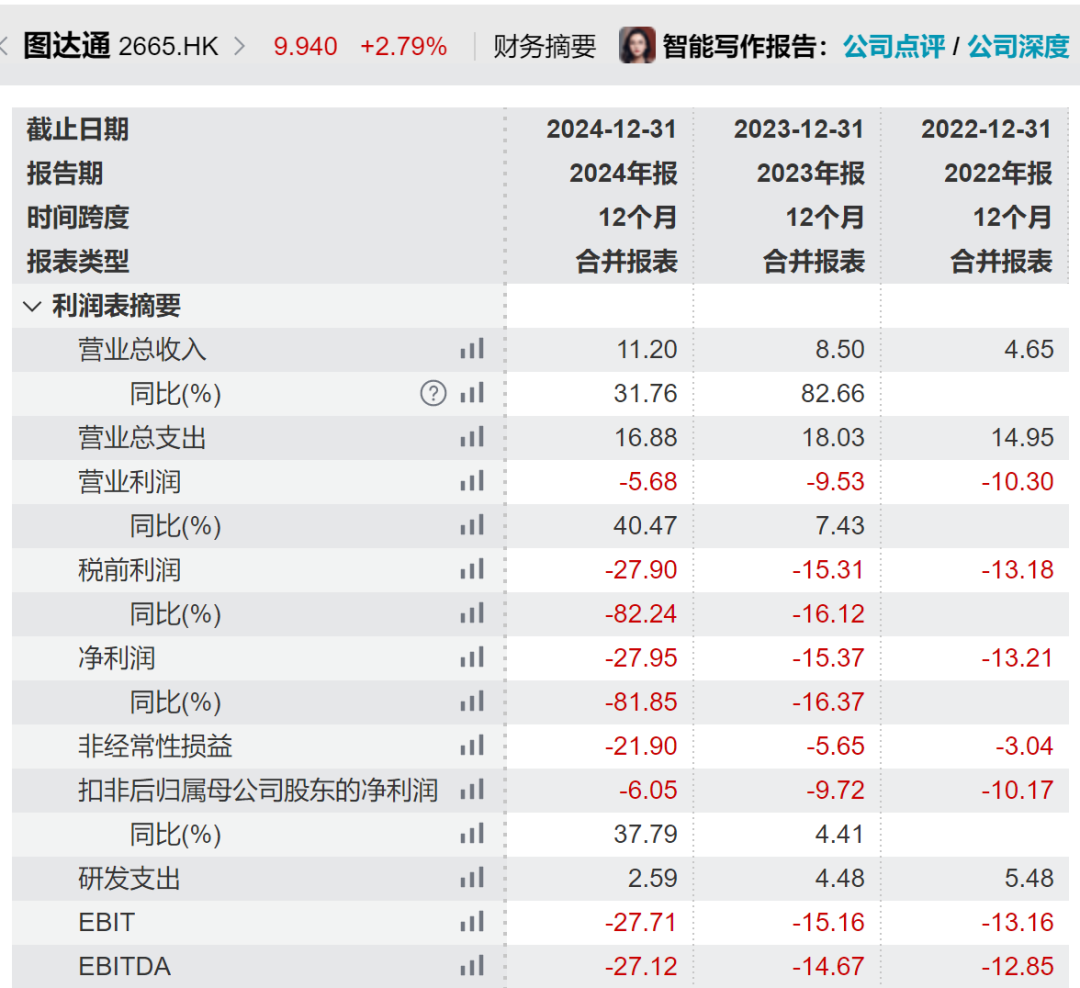Click the AI writer avatar image
The width and height of the screenshot is (1080, 988).
click(637, 45)
